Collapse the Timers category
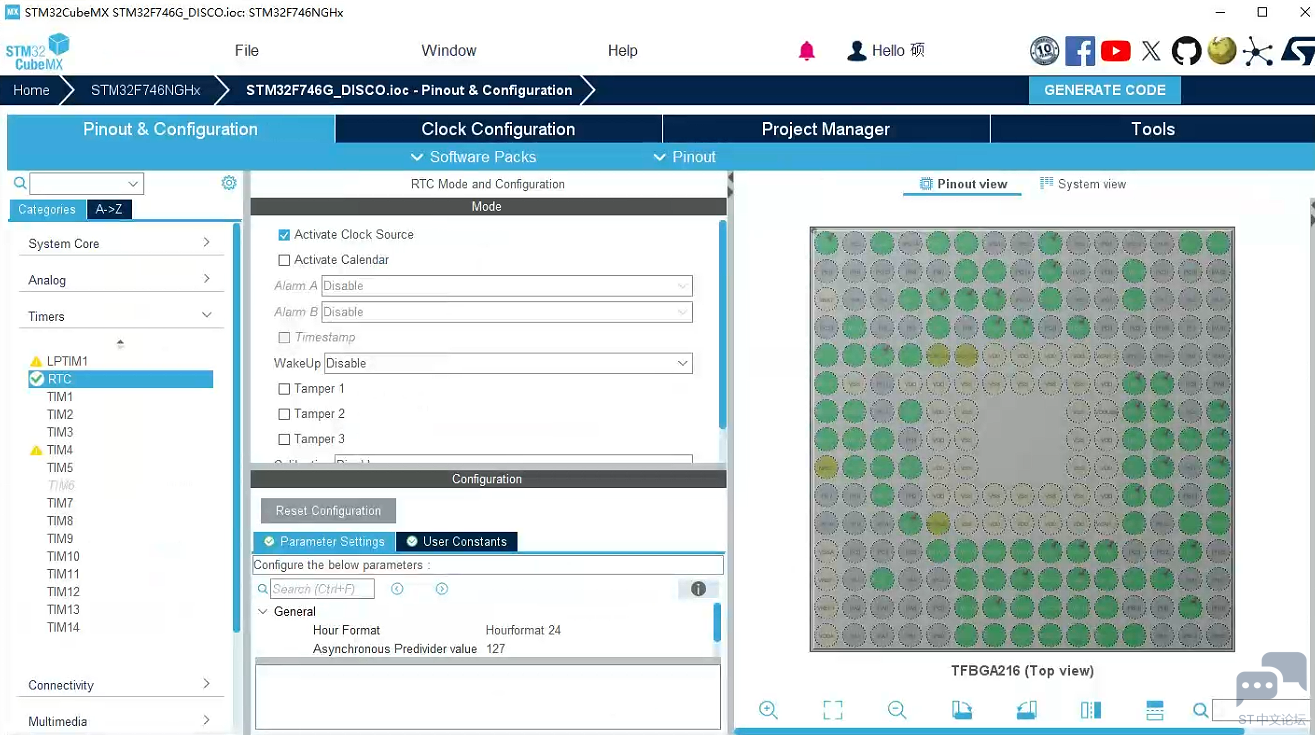This screenshot has width=1315, height=735. click(x=120, y=316)
